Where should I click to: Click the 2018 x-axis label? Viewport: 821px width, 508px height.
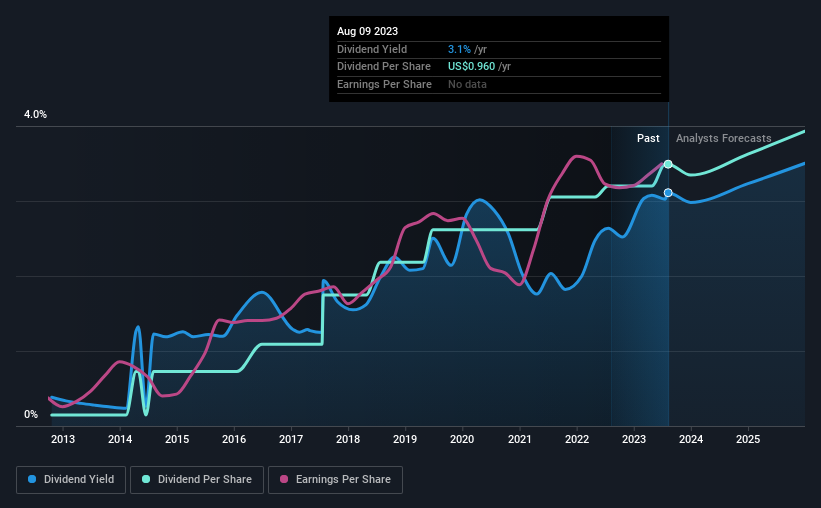[348, 439]
